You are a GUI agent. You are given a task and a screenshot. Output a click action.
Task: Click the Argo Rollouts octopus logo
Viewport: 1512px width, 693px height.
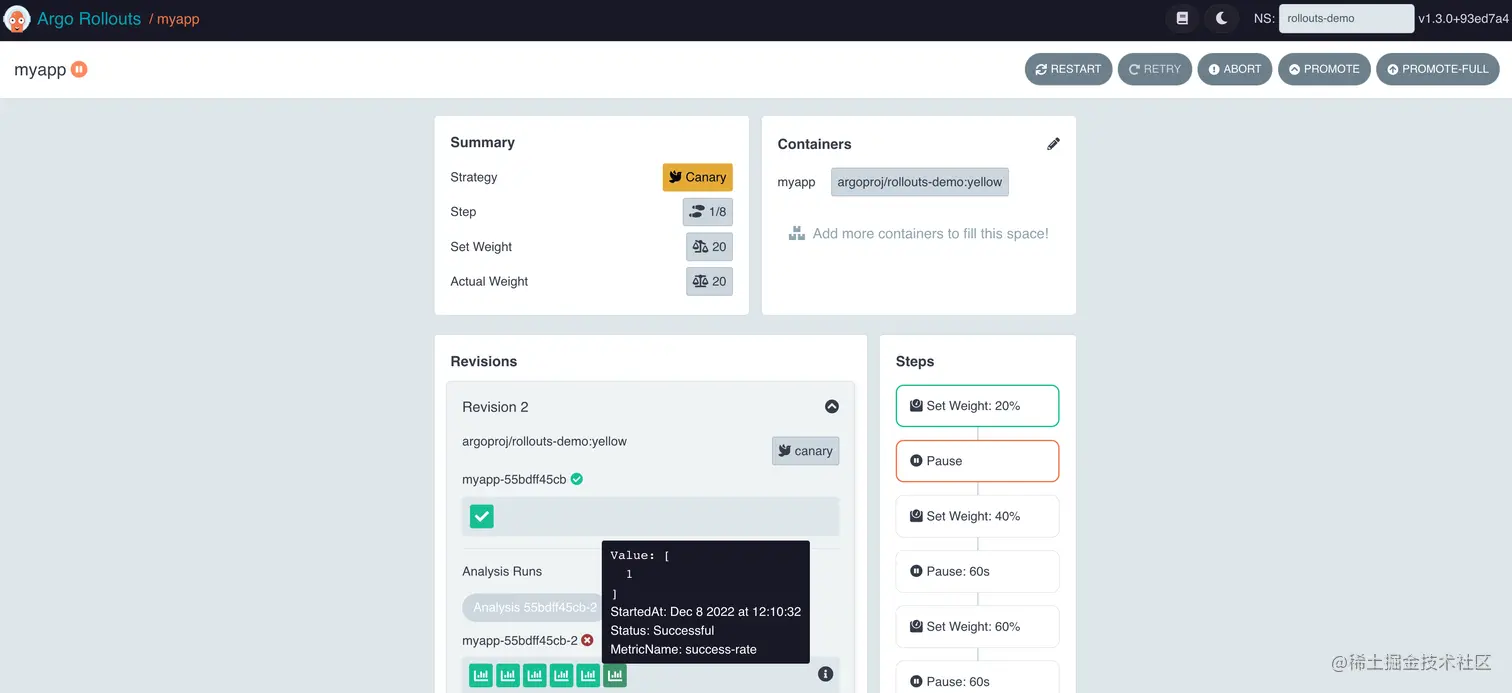[x=17, y=19]
